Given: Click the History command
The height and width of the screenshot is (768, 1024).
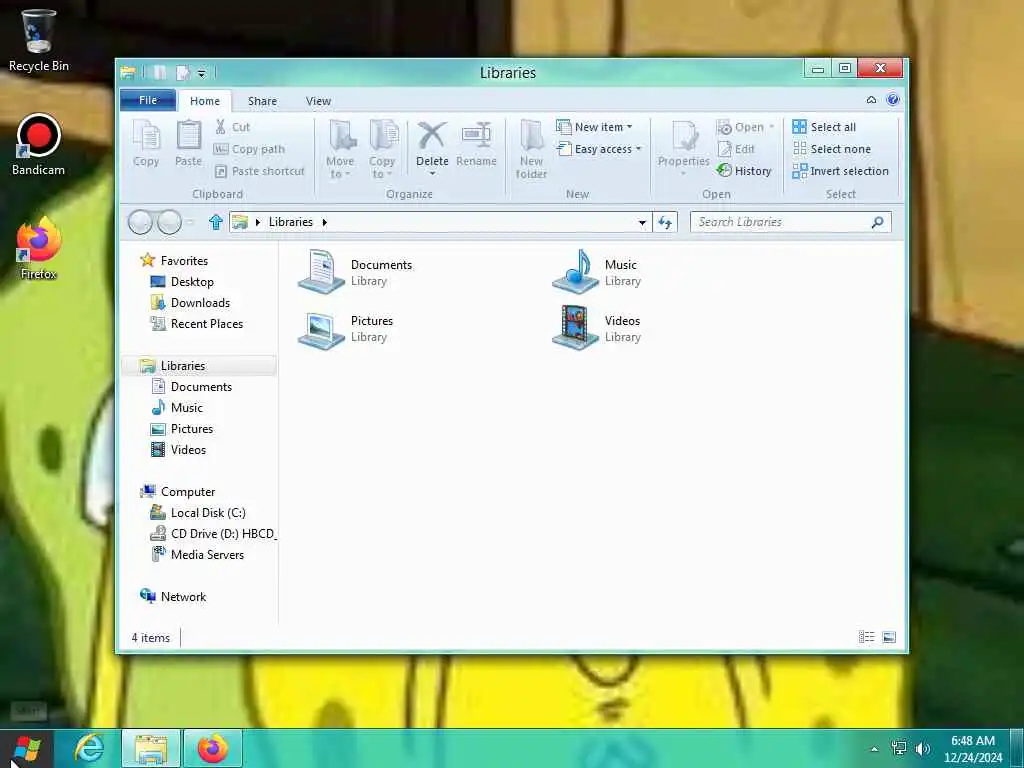Looking at the screenshot, I should (744, 171).
